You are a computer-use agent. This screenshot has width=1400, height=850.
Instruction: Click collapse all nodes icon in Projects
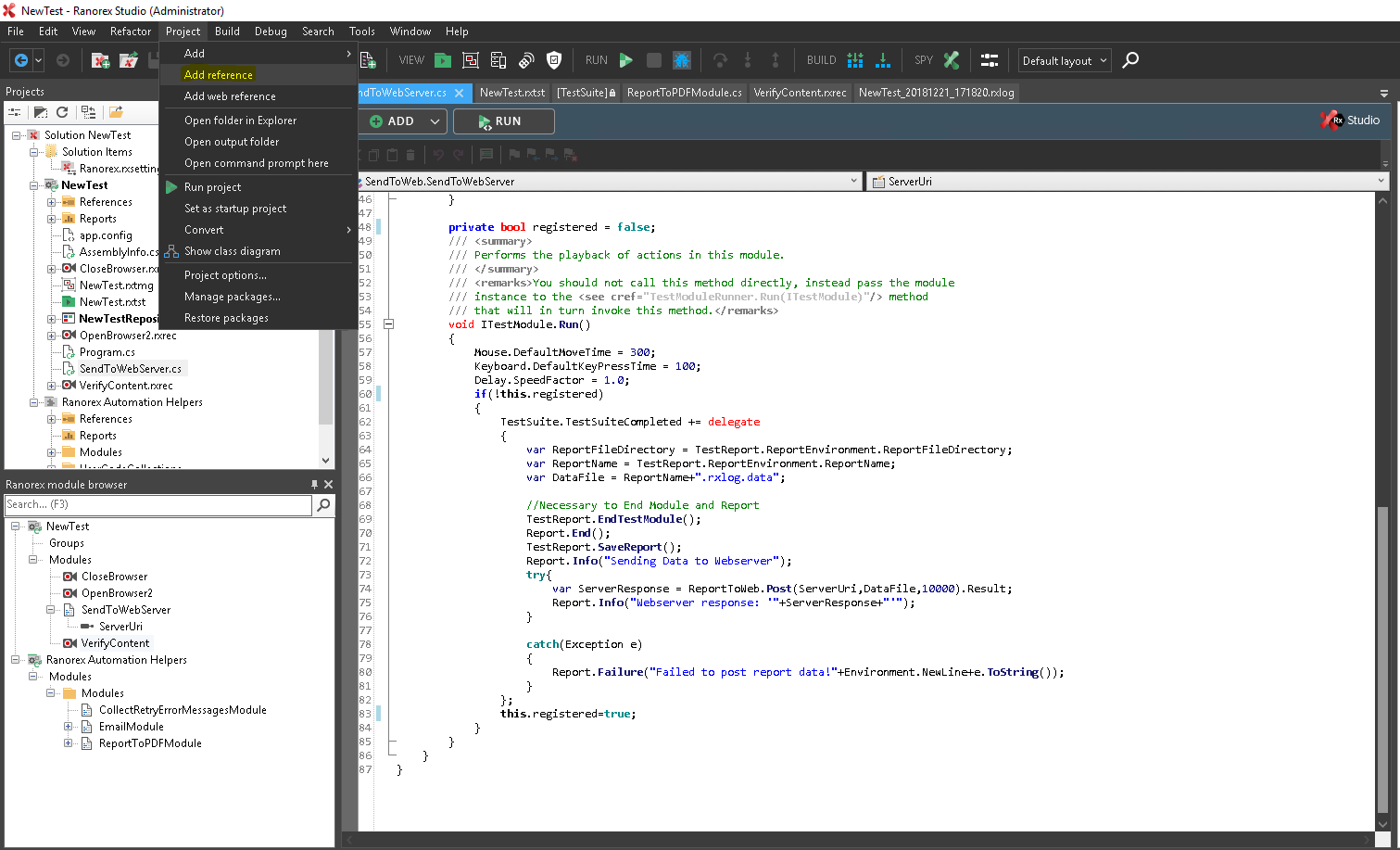(88, 112)
